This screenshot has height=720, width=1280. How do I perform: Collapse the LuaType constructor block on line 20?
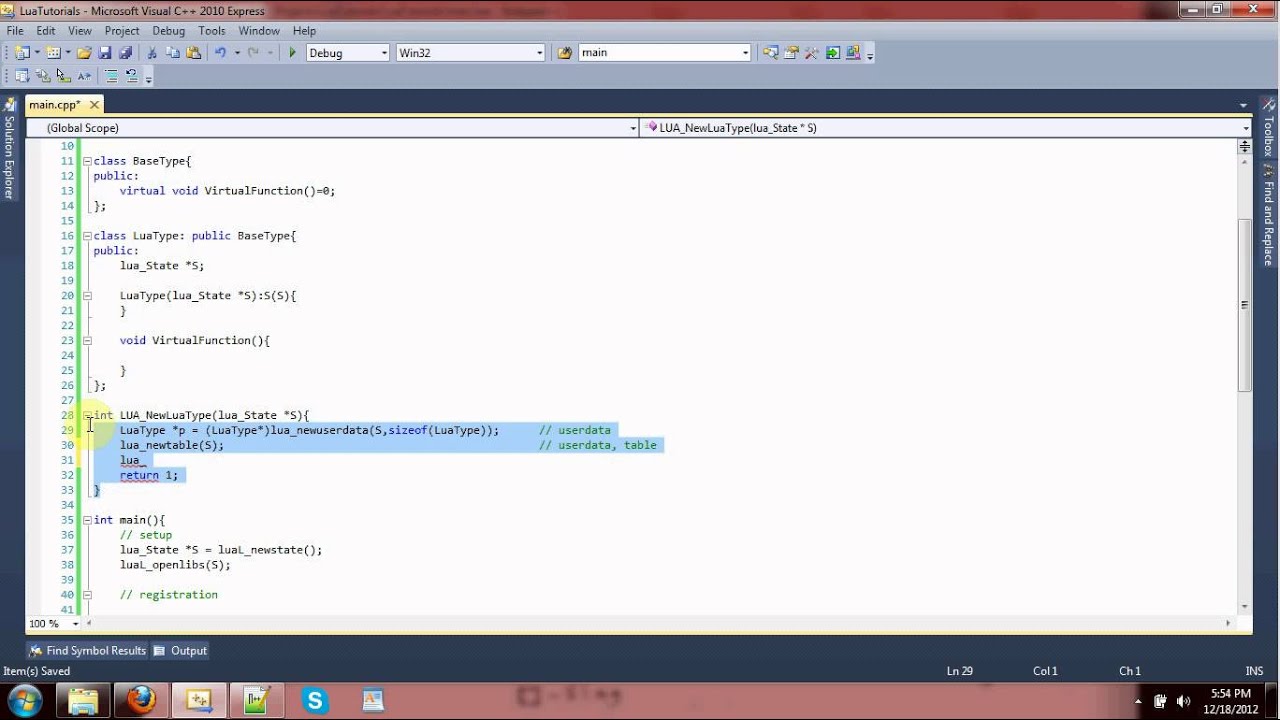tap(87, 296)
